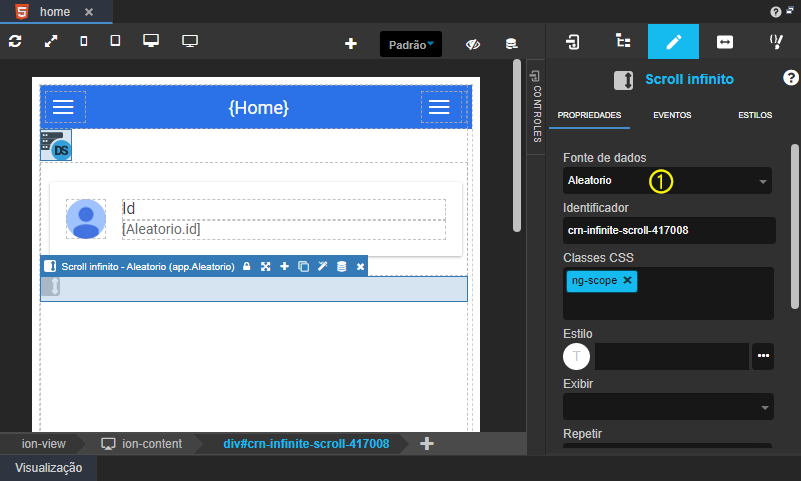
Task: Click the properties panel scrollbar
Action: pyautogui.click(x=795, y=227)
